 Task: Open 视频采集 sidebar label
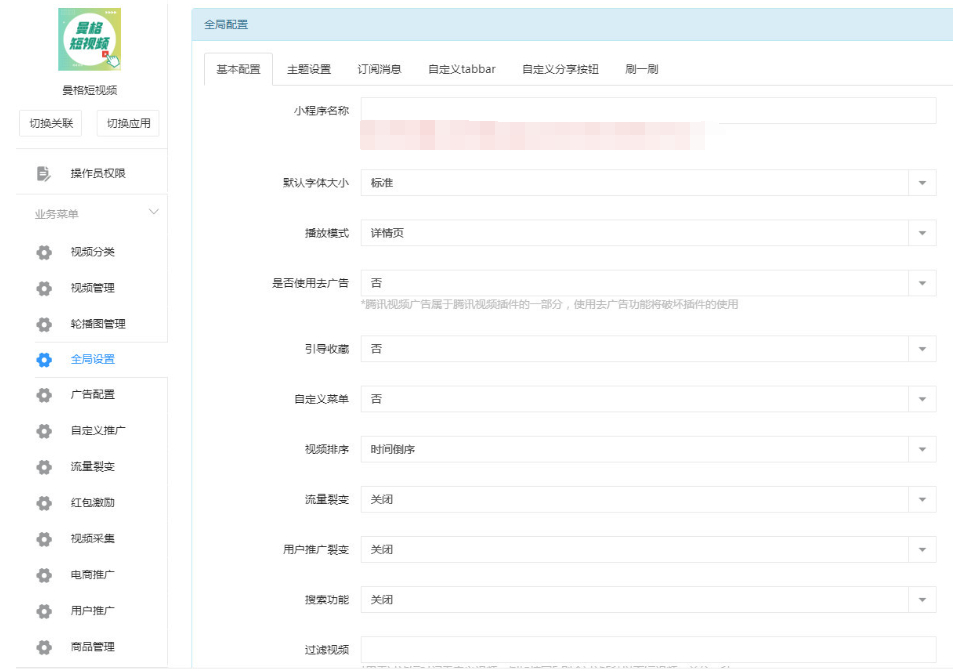point(93,538)
